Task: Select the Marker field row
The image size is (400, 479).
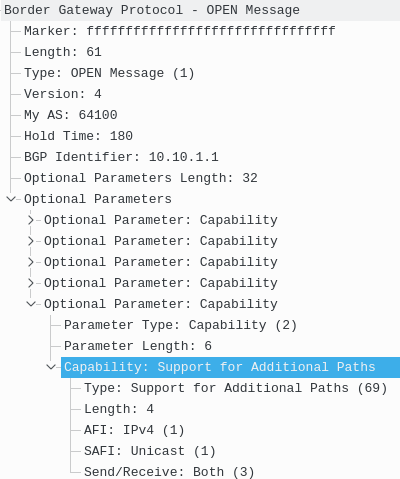Action: (180, 31)
